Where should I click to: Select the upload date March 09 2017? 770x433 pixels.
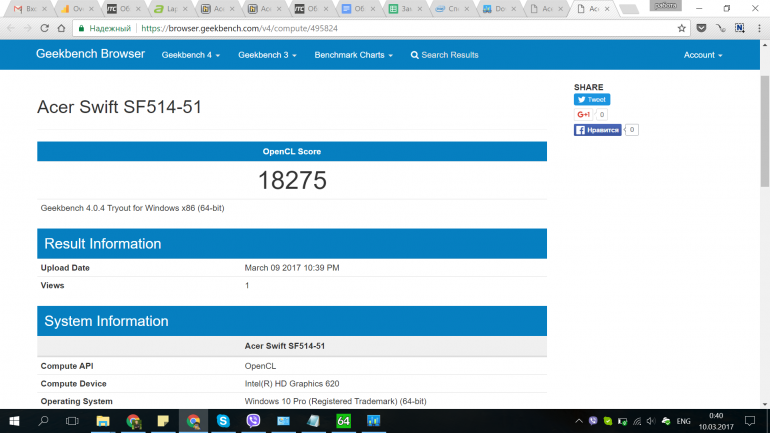(292, 268)
